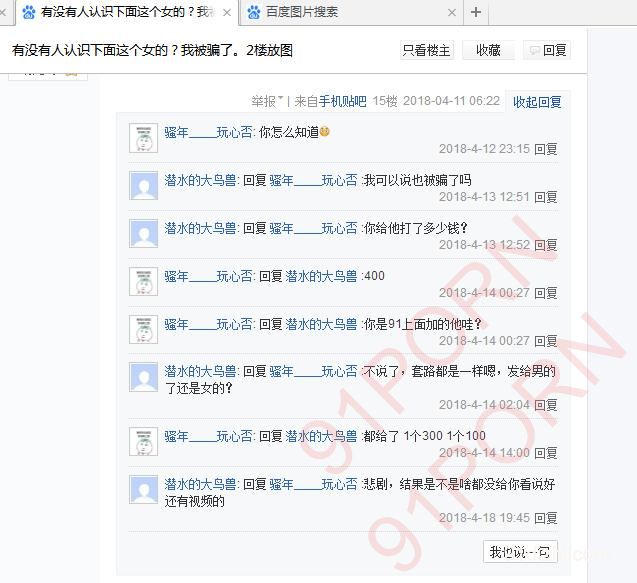Click 回复 next to 2018-4-18 19:45
Screen dimensions: 637x583
click(546, 518)
